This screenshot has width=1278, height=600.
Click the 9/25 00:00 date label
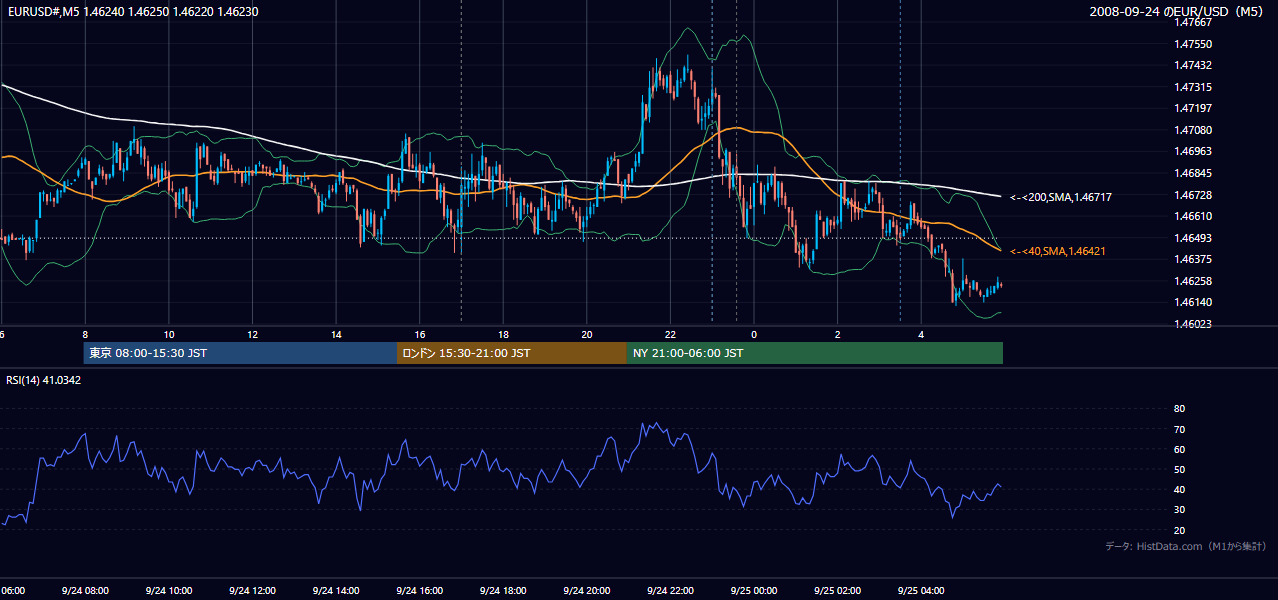pos(754,591)
